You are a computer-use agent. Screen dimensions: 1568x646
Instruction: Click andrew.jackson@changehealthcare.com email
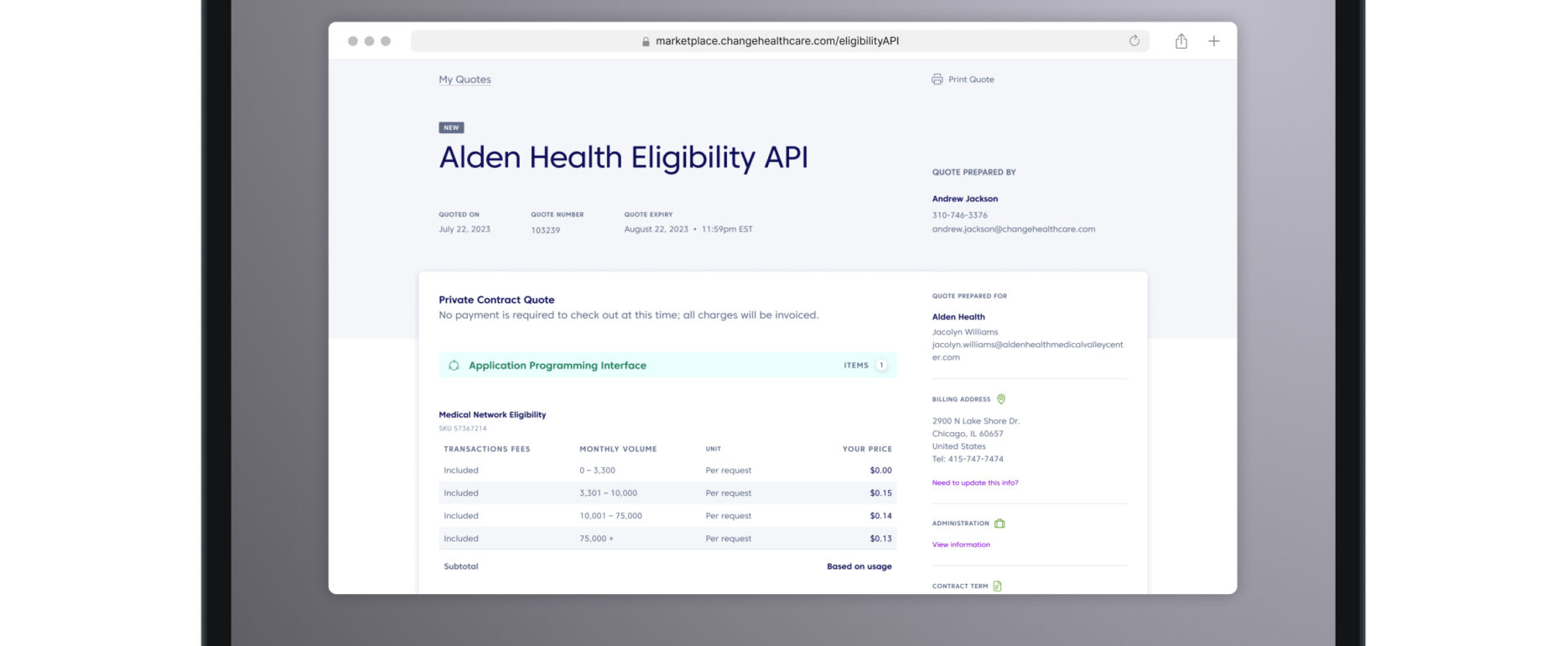coord(1013,229)
